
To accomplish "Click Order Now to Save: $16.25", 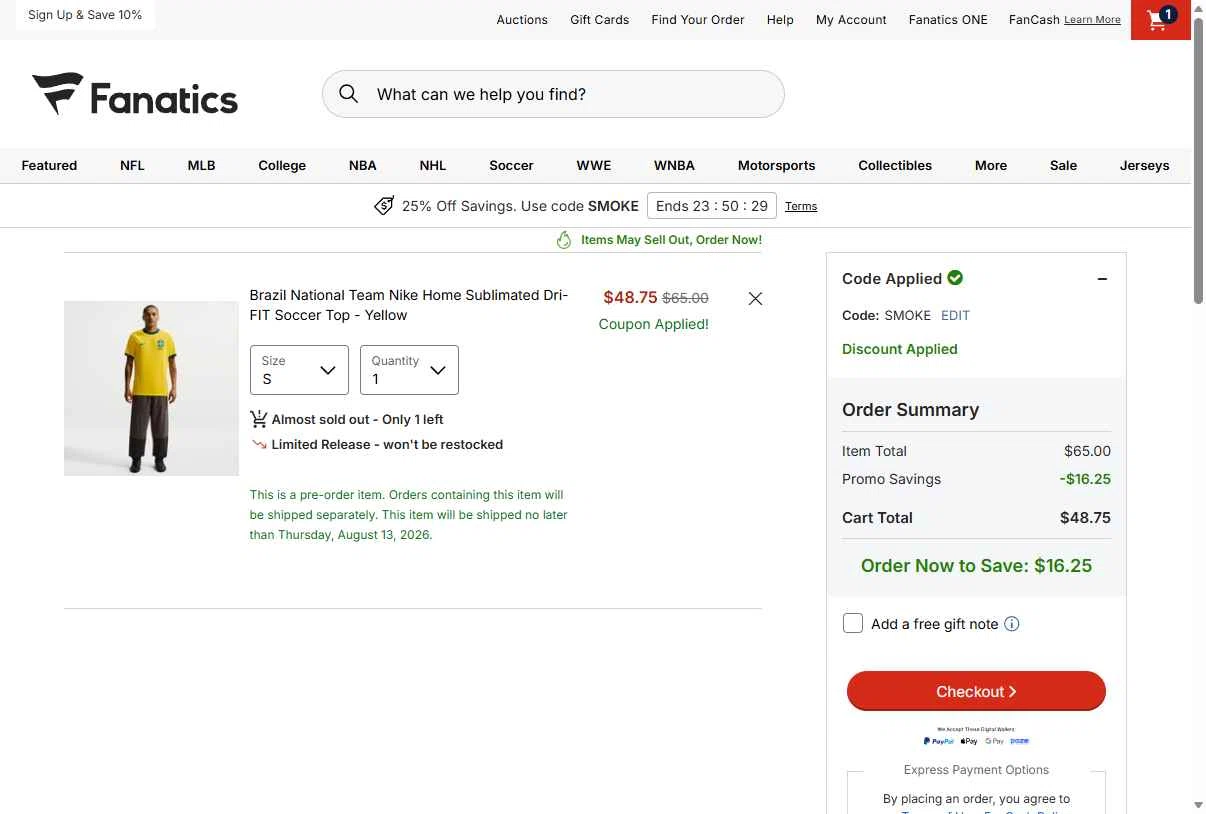I will point(976,566).
